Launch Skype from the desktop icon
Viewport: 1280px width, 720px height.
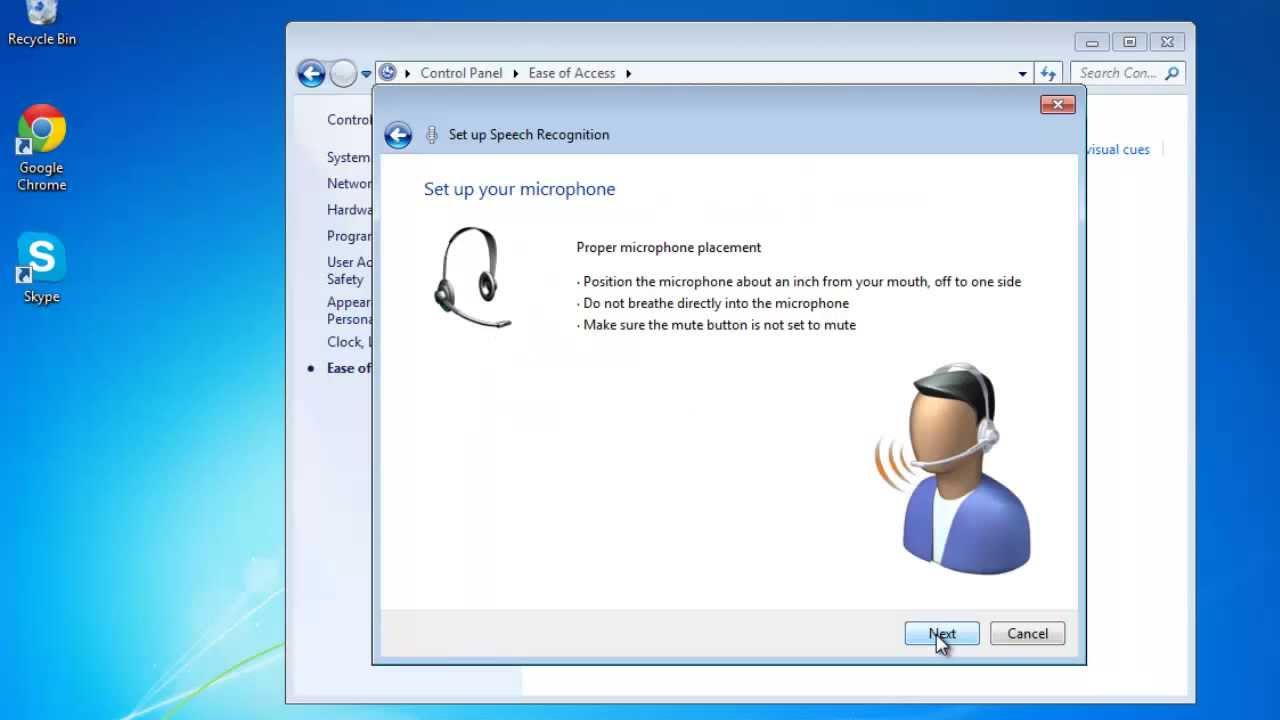(x=40, y=258)
